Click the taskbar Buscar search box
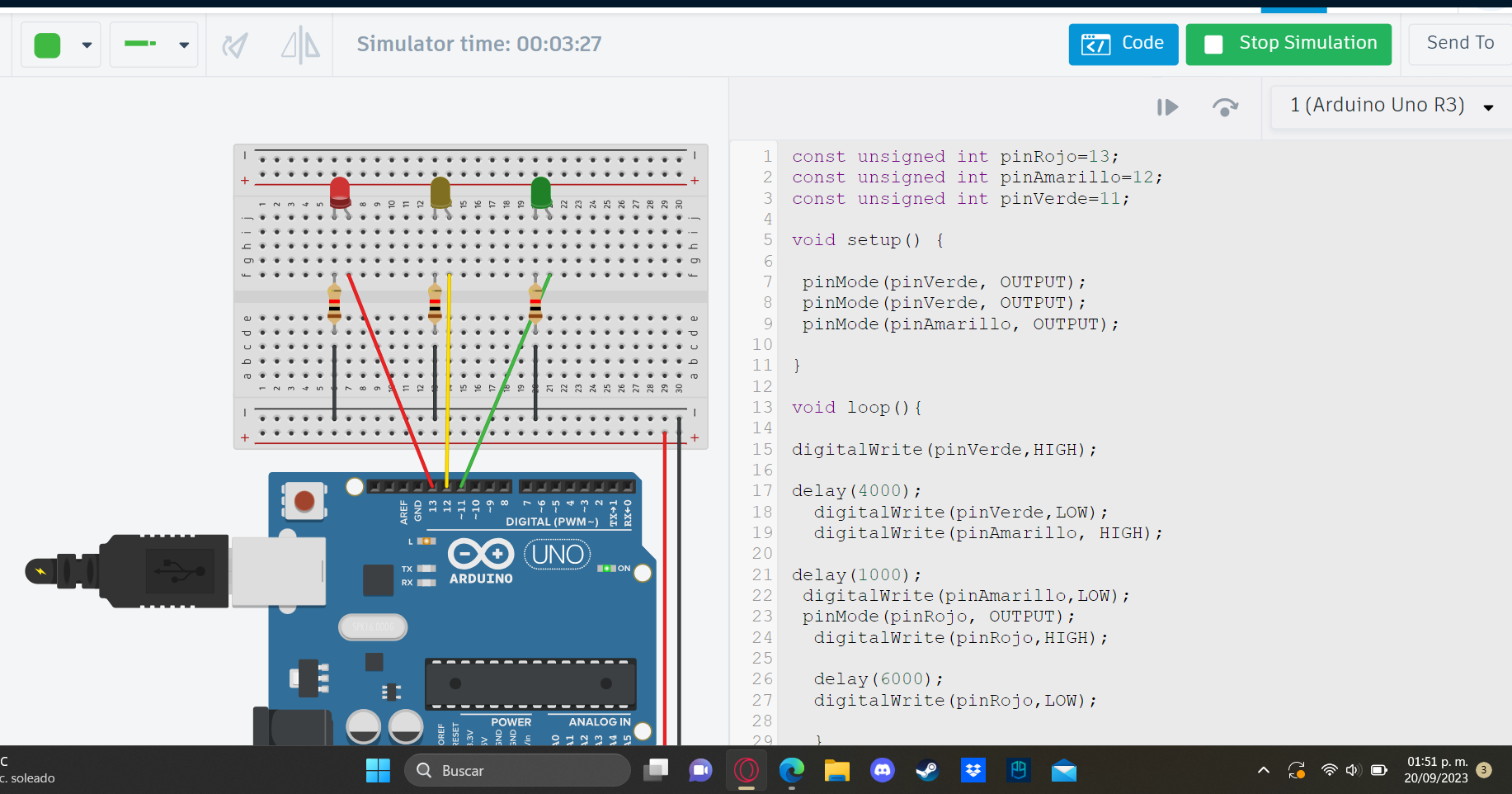 pos(517,770)
